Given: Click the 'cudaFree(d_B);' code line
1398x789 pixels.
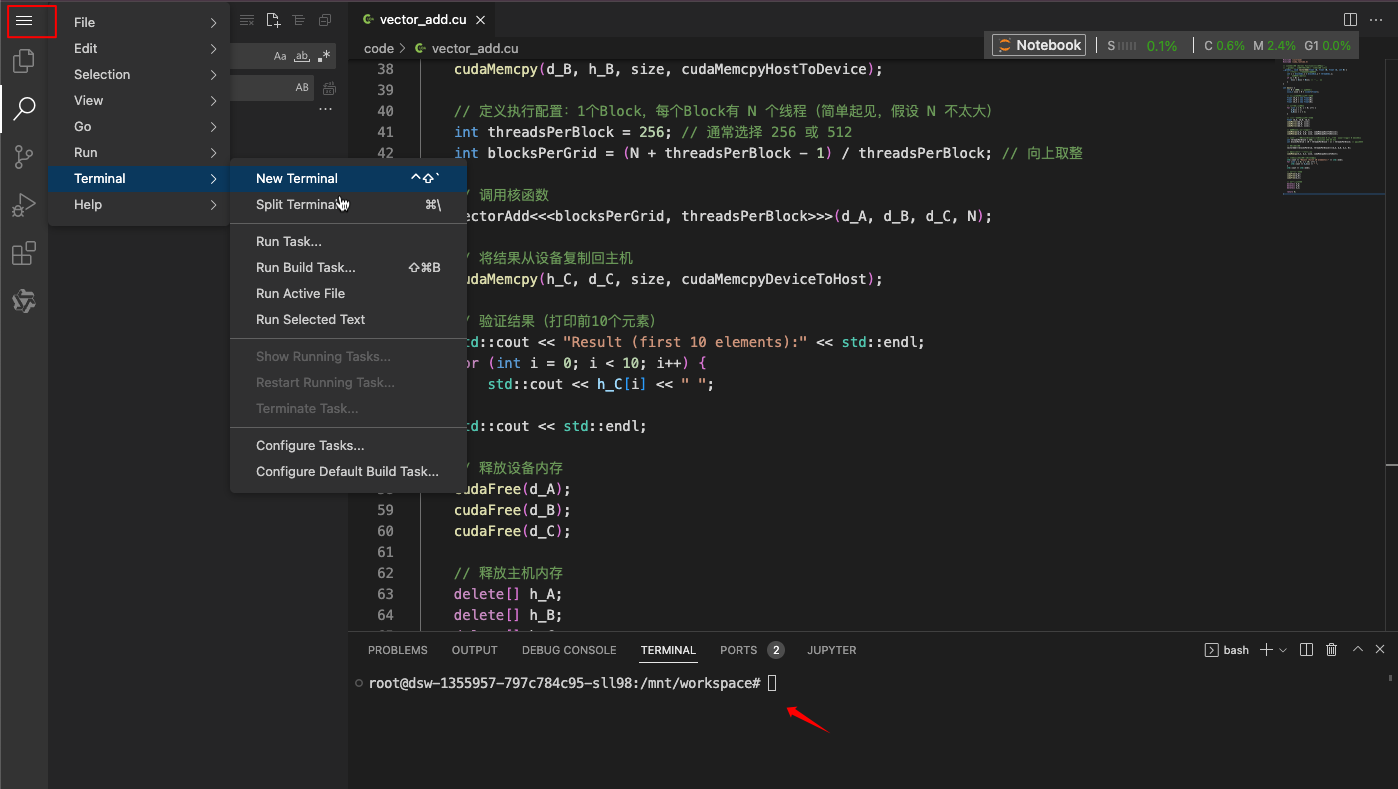Looking at the screenshot, I should (x=512, y=510).
